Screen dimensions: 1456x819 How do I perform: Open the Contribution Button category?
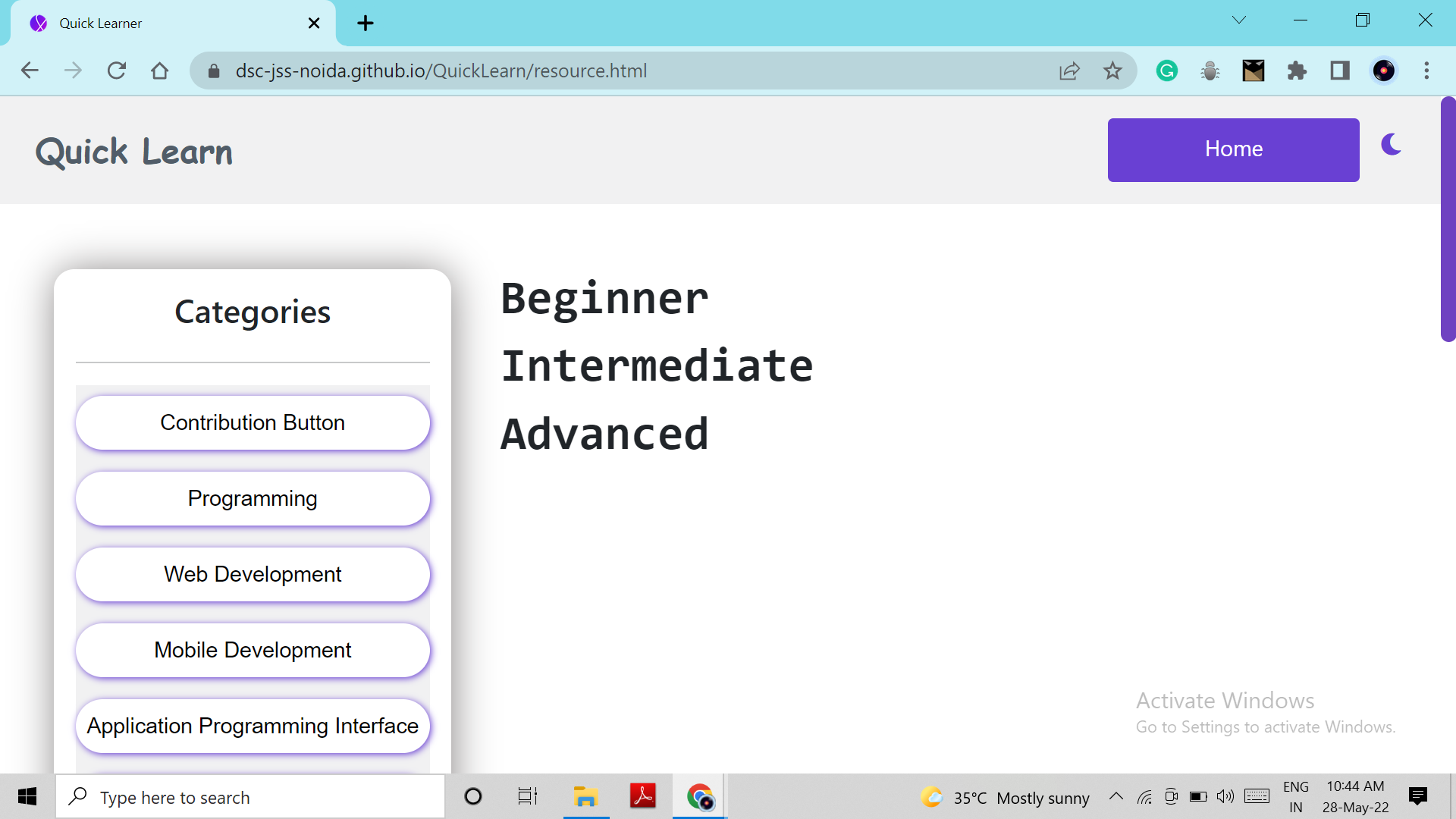coord(253,422)
